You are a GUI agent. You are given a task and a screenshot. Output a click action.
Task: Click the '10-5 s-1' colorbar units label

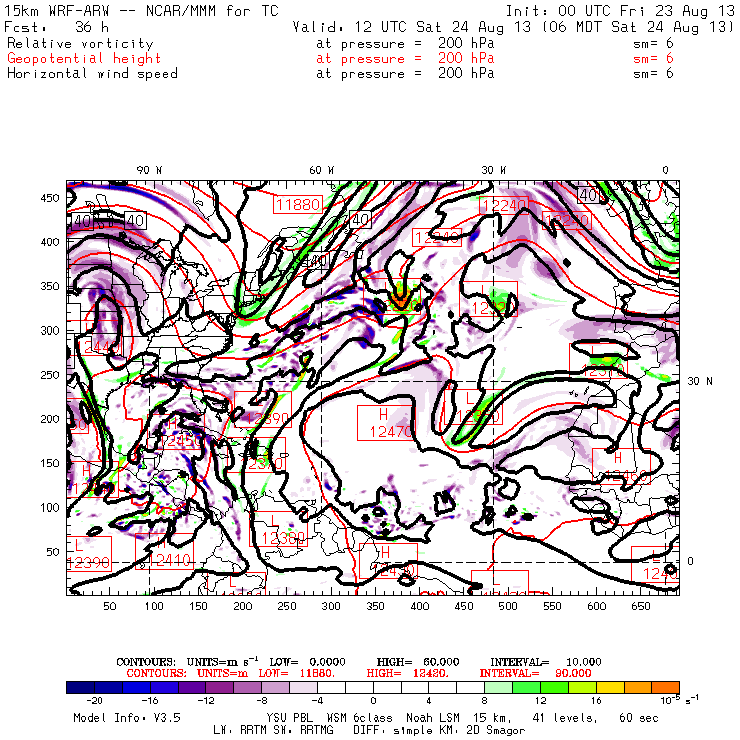680,699
